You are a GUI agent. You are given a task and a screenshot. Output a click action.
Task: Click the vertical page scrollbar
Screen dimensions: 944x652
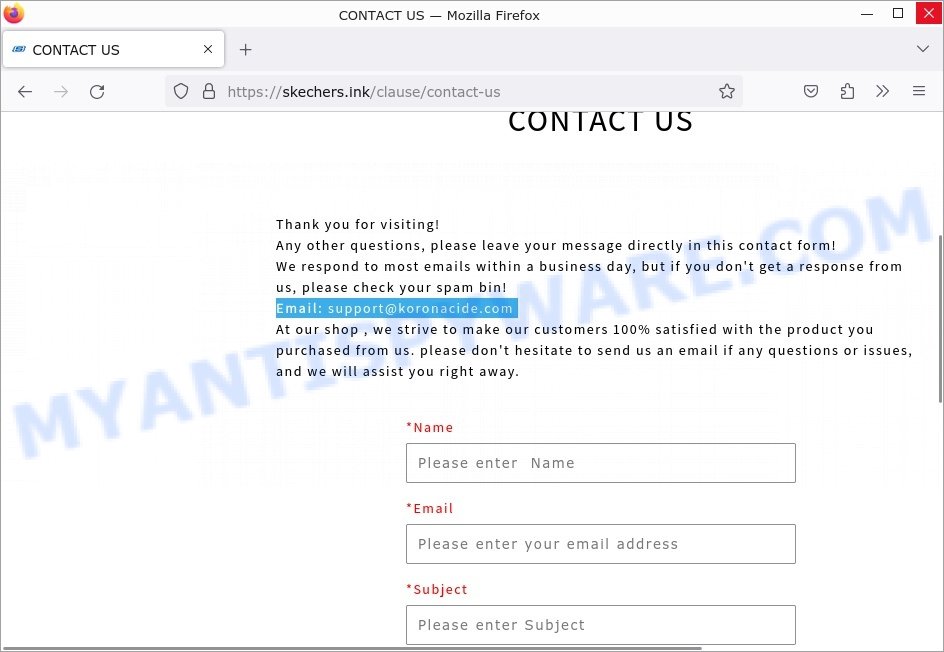coord(940,319)
